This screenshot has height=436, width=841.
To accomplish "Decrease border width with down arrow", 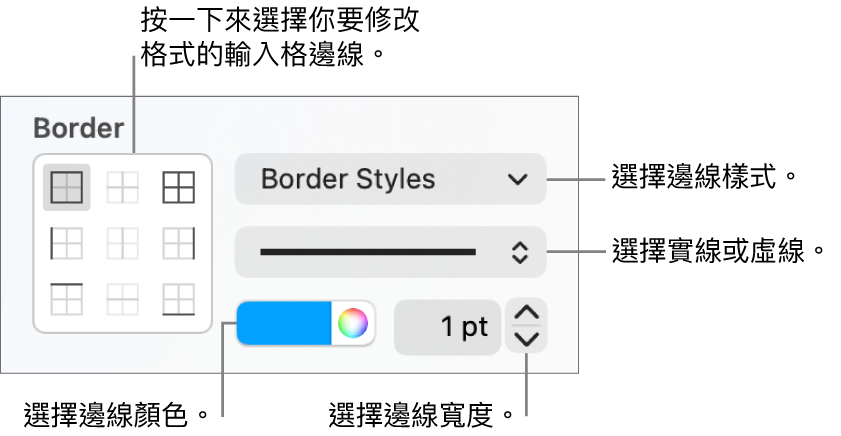I will (526, 339).
